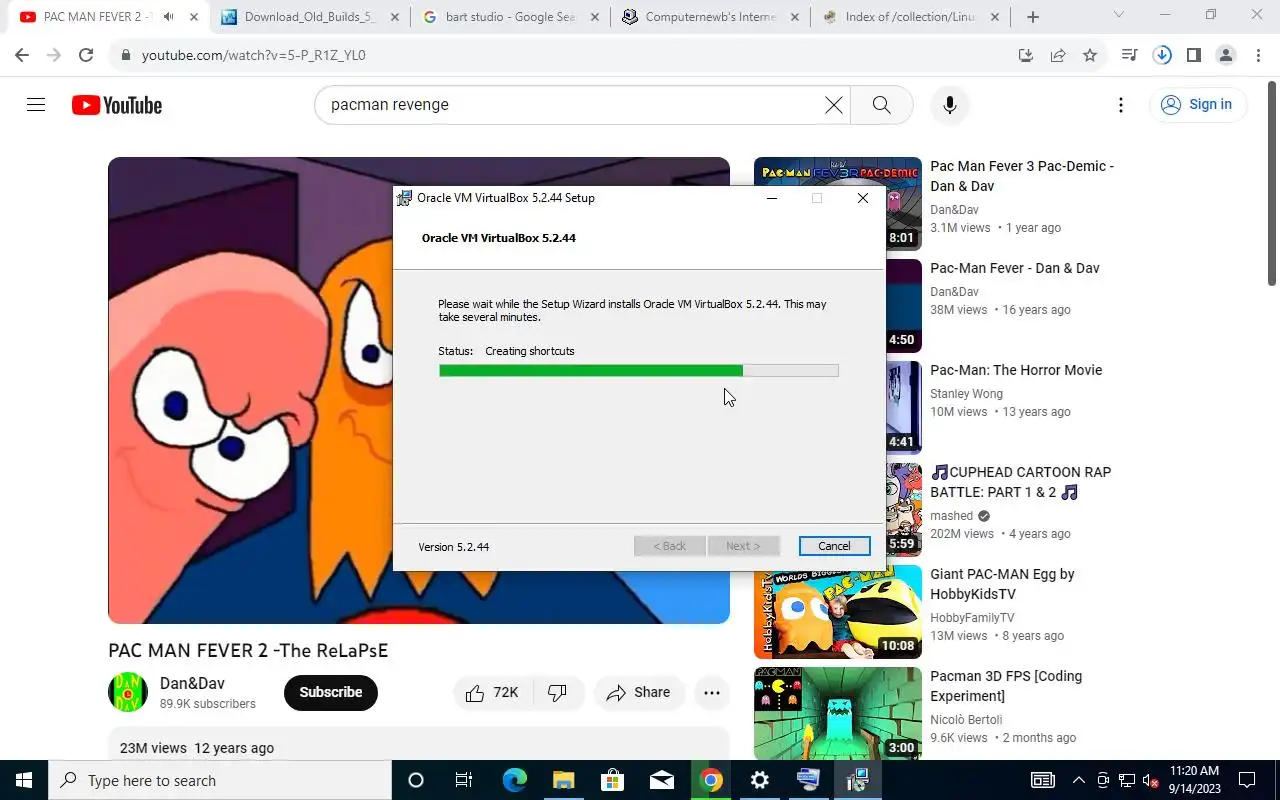Switch to Download_Old_Builds tab
1280x800 pixels.
[310, 17]
